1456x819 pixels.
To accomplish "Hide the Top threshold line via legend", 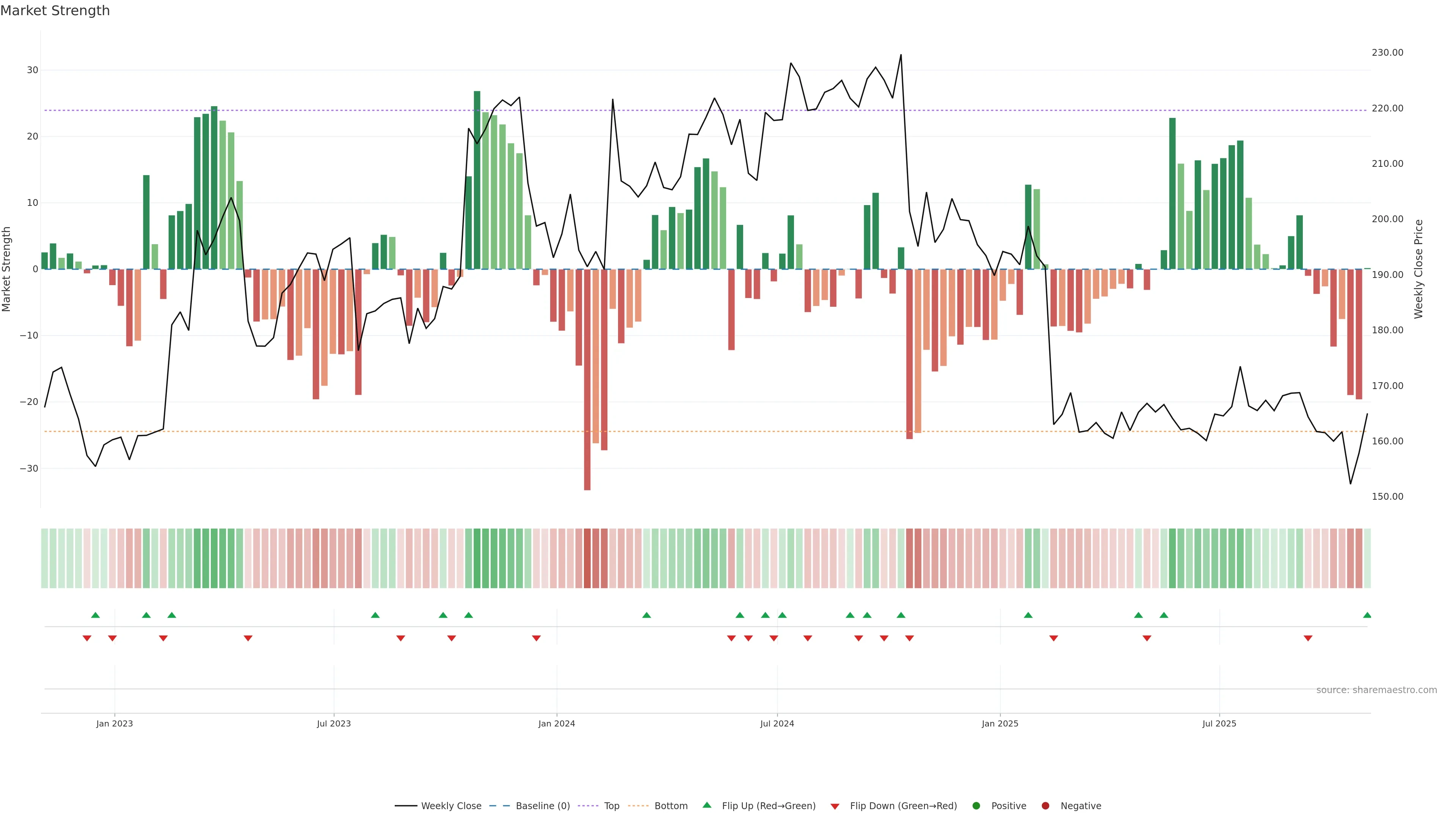I will [x=611, y=806].
